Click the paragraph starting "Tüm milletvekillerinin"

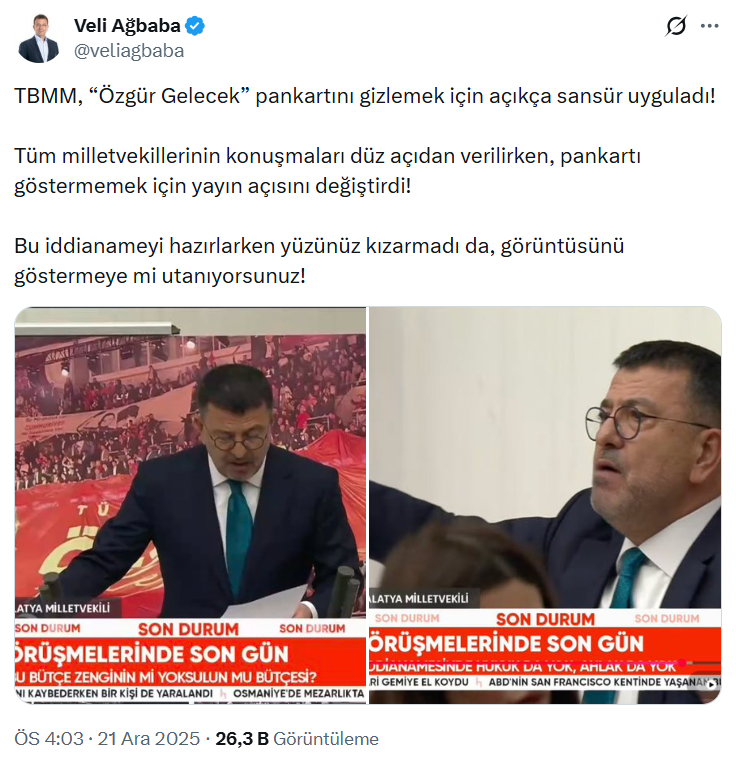pos(328,171)
